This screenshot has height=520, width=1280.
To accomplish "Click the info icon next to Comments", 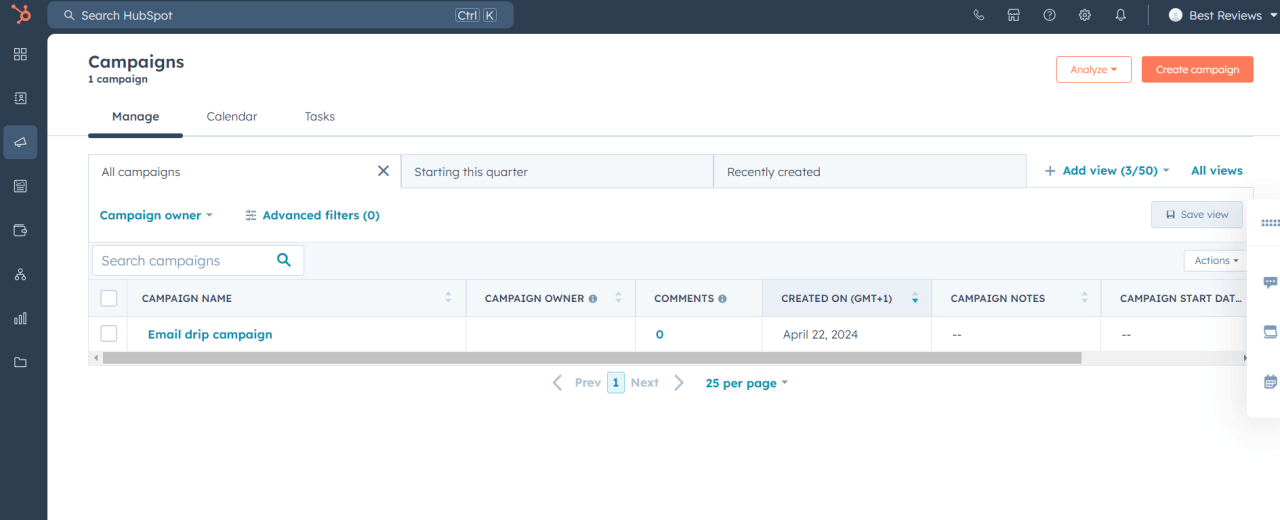I will (722, 299).
